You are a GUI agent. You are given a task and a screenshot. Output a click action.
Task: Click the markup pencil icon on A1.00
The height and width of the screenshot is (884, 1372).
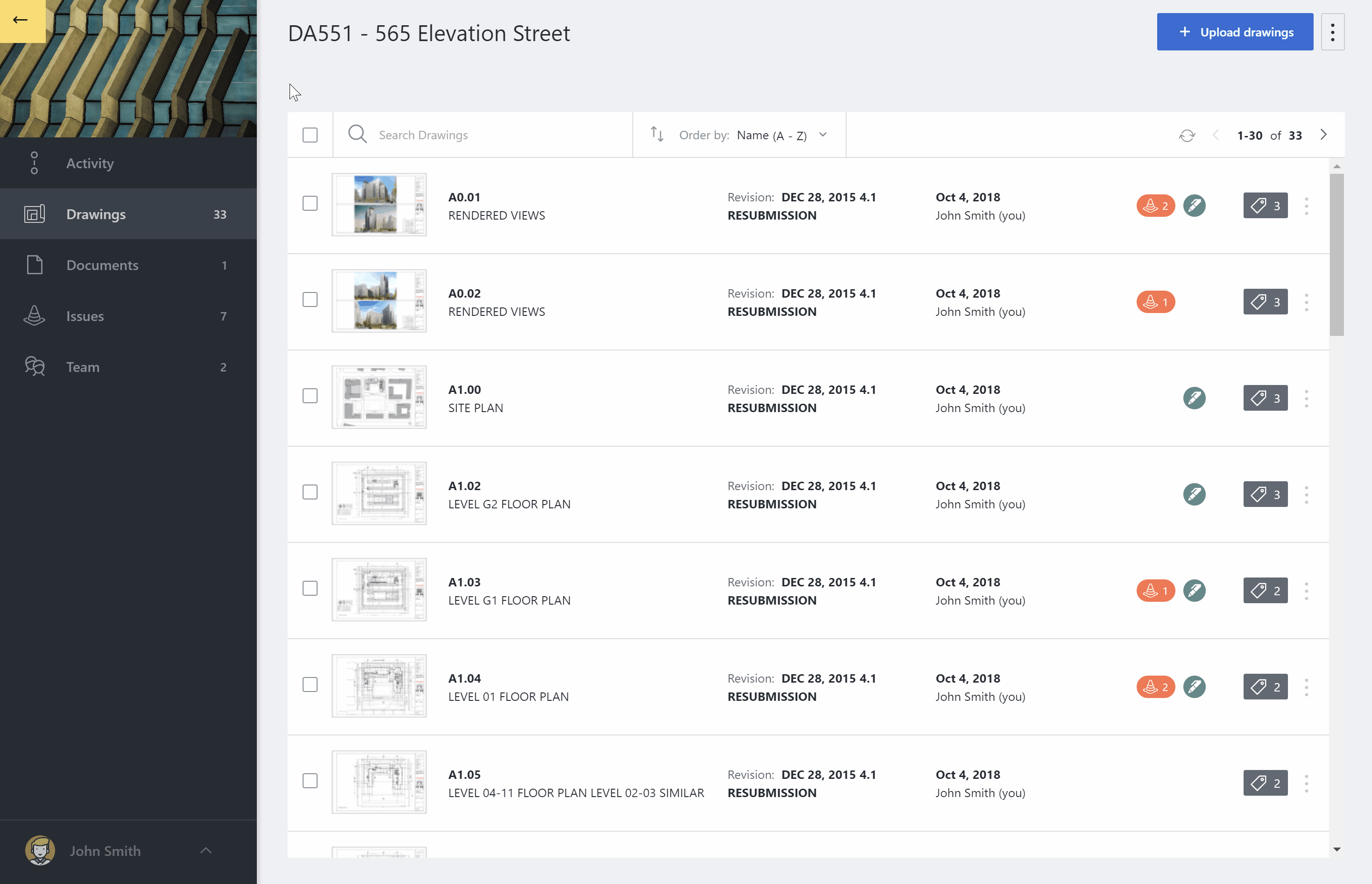(1194, 398)
